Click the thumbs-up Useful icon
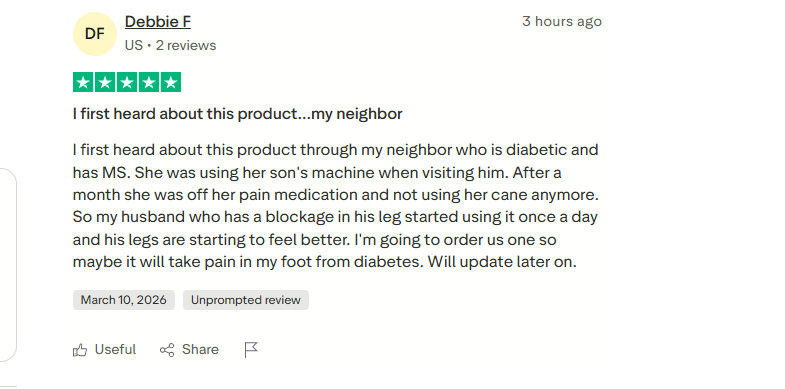Image resolution: width=785 pixels, height=389 pixels. [x=80, y=349]
